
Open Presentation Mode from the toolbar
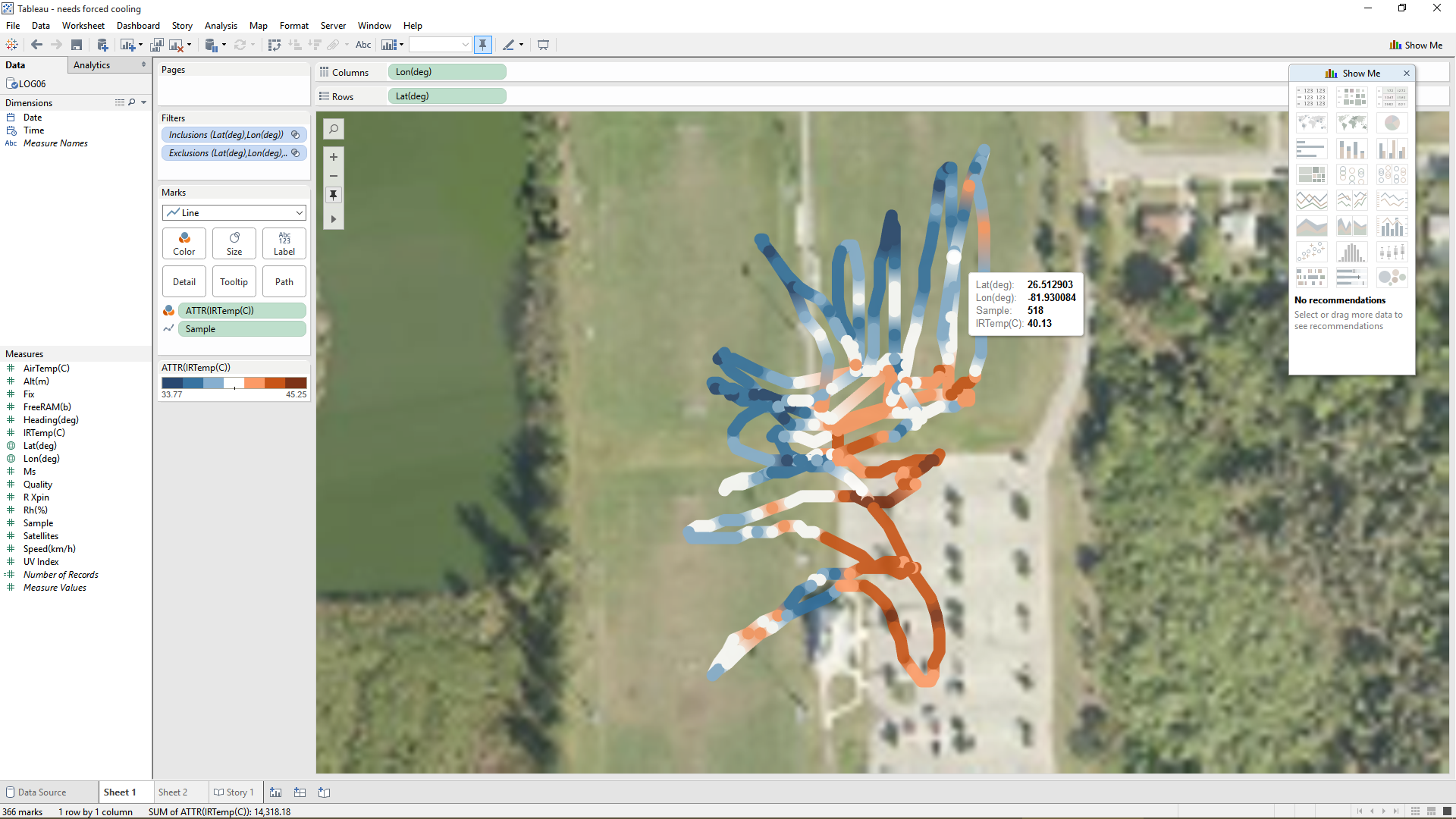click(543, 45)
